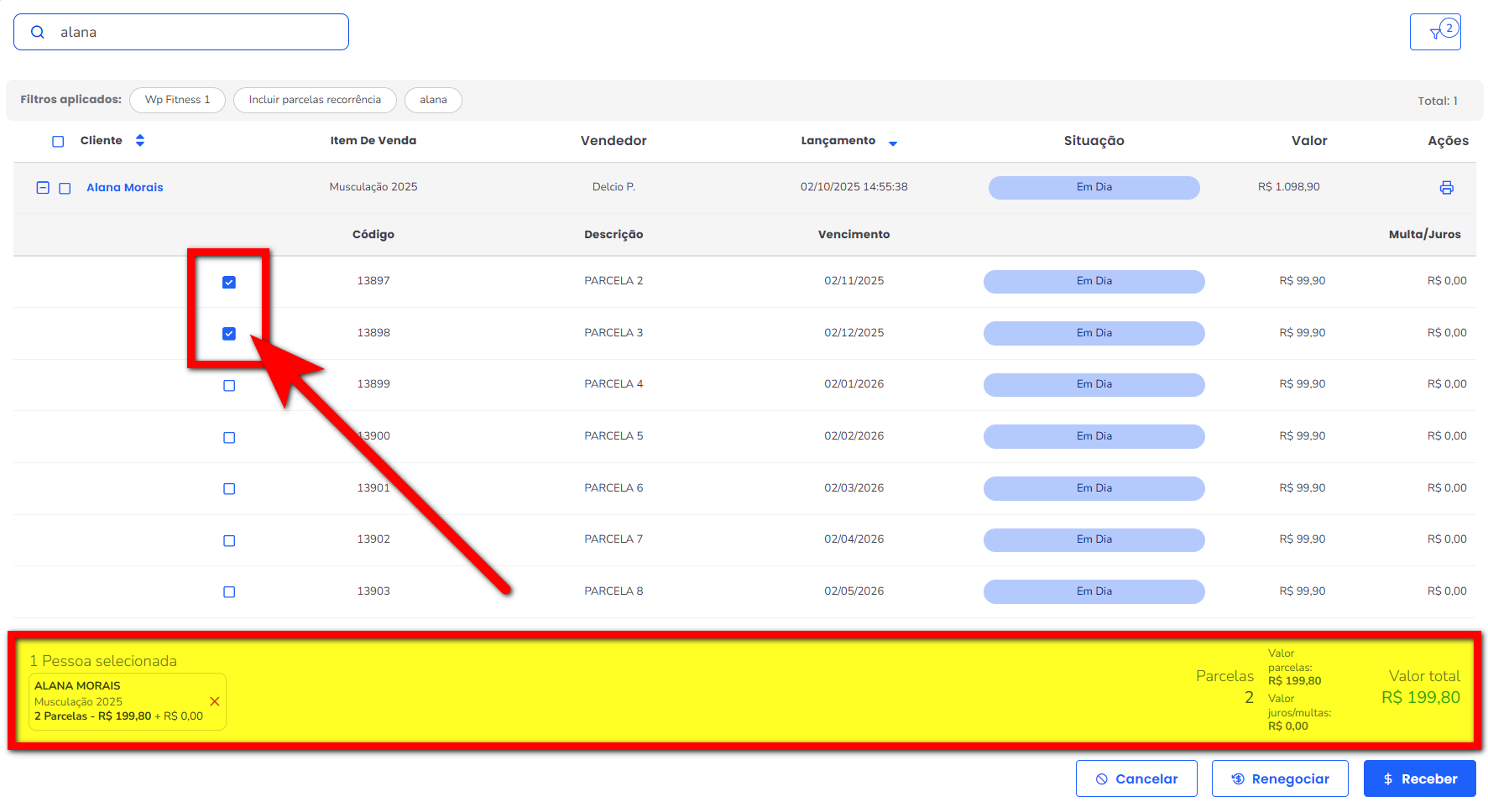This screenshot has width=1488, height=812.
Task: Check the Parcela 4 checkbox
Action: pyautogui.click(x=229, y=386)
